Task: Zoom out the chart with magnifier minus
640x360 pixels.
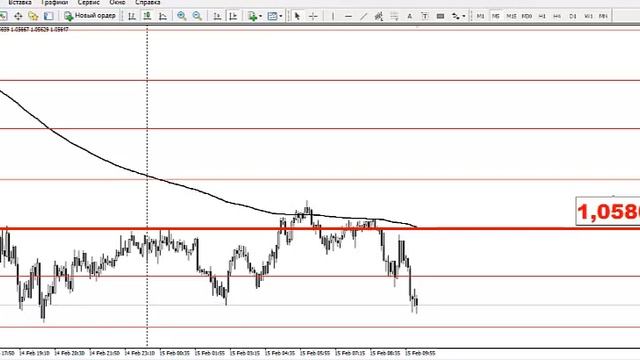Action: (x=197, y=16)
